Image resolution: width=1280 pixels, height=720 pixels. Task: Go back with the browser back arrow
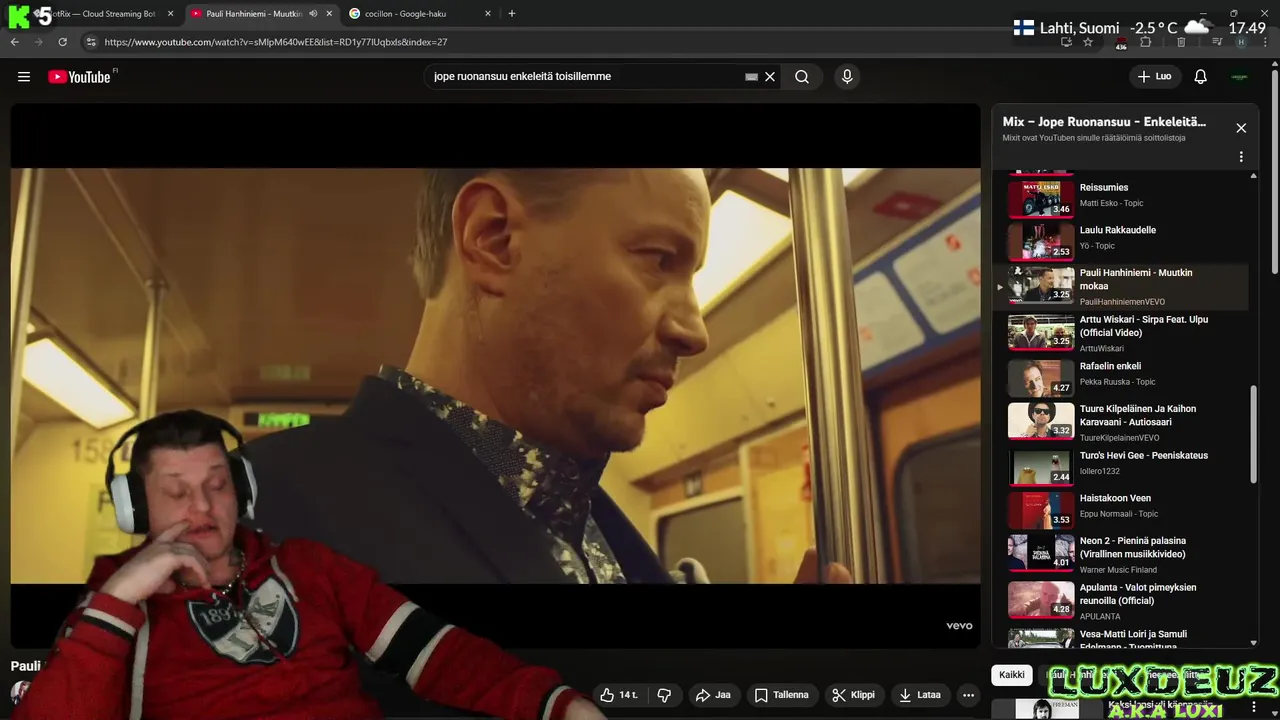pos(15,42)
